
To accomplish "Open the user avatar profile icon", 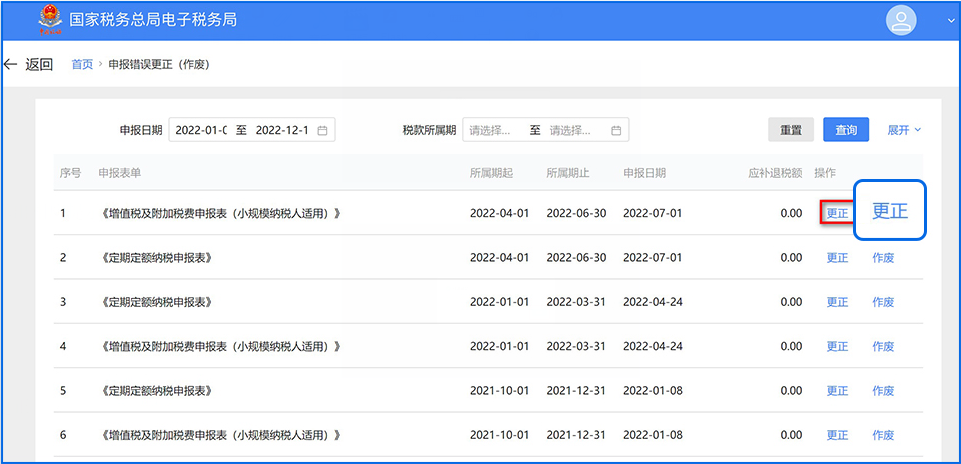I will 901,20.
